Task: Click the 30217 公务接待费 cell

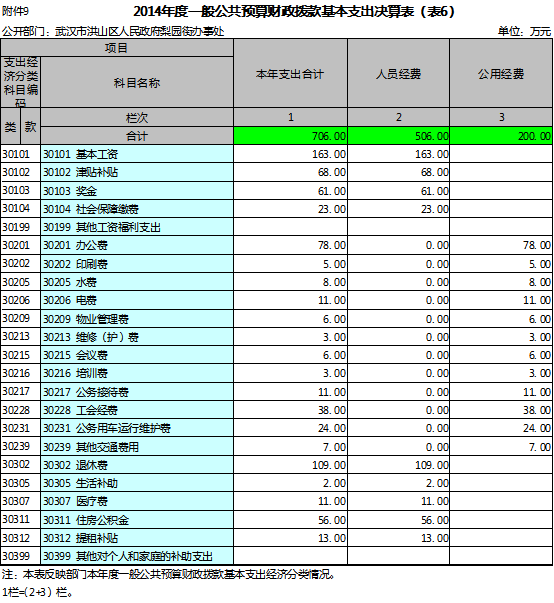Action: click(137, 392)
